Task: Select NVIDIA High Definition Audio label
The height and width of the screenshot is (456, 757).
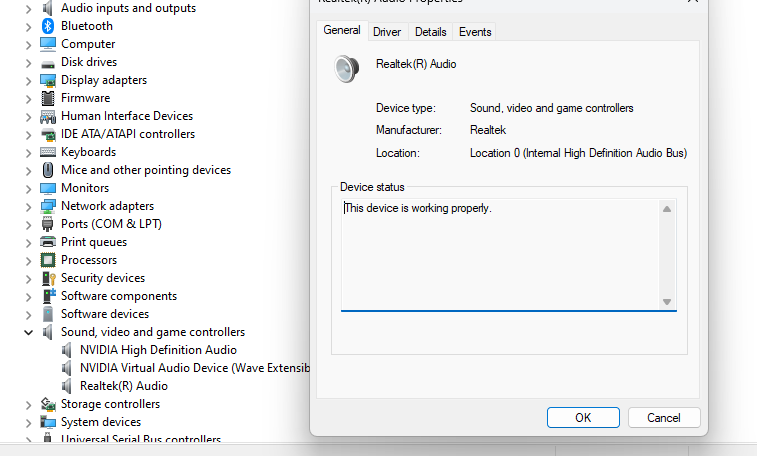Action: tap(158, 350)
